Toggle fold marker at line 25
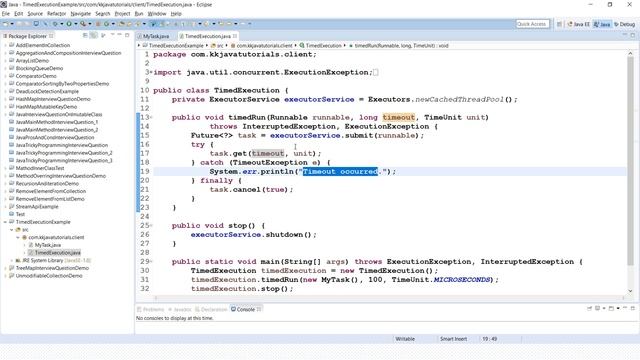Viewport: 640px width, 360px height. [151, 225]
